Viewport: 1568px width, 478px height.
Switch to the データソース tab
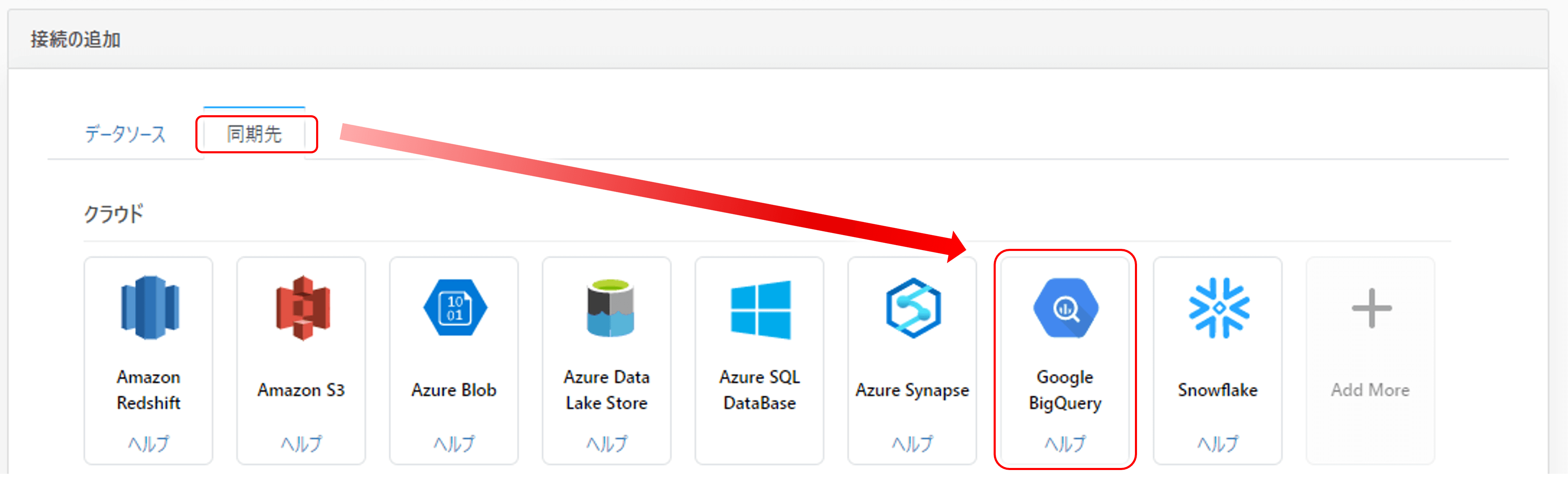pos(125,134)
